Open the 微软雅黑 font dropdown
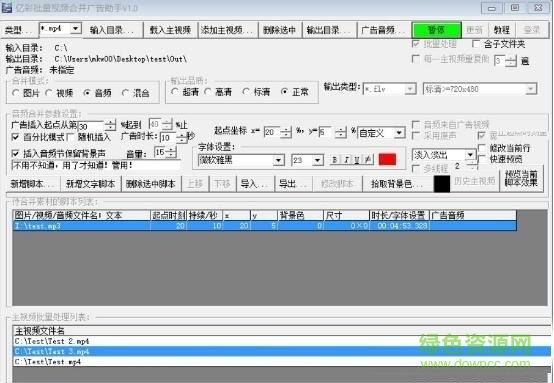 (x=278, y=160)
